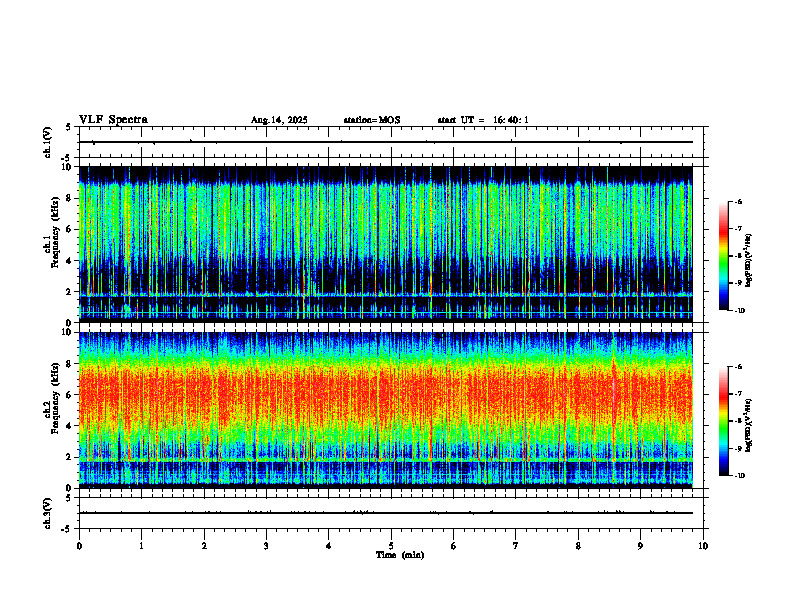The width and height of the screenshot is (792, 612).
Task: Click the time axis tick label "1"
Action: tap(141, 546)
